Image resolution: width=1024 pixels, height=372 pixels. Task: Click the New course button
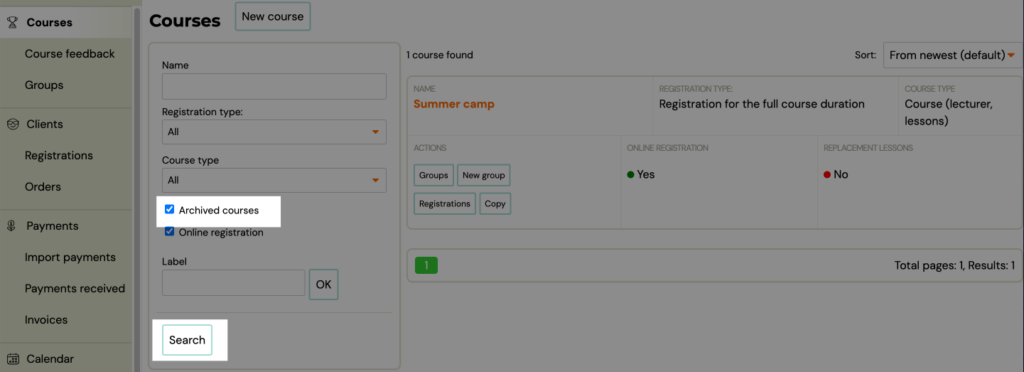coord(272,16)
